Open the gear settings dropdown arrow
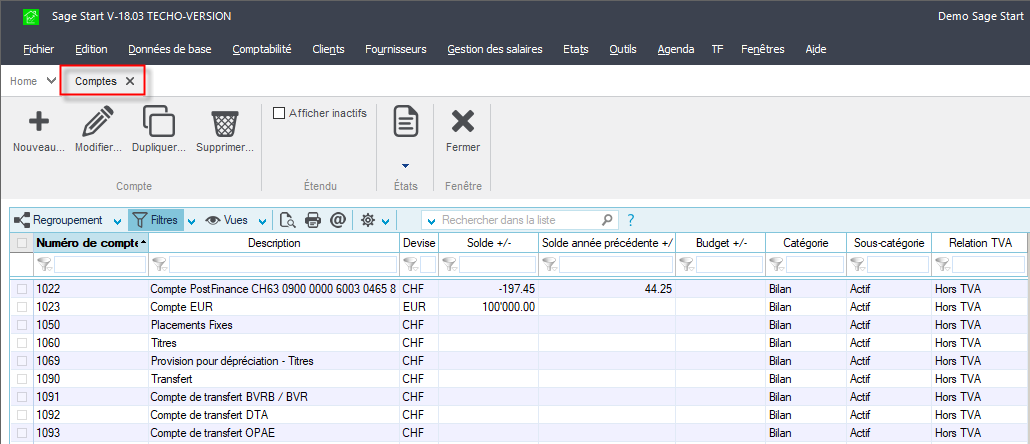Image resolution: width=1030 pixels, height=444 pixels. click(385, 221)
